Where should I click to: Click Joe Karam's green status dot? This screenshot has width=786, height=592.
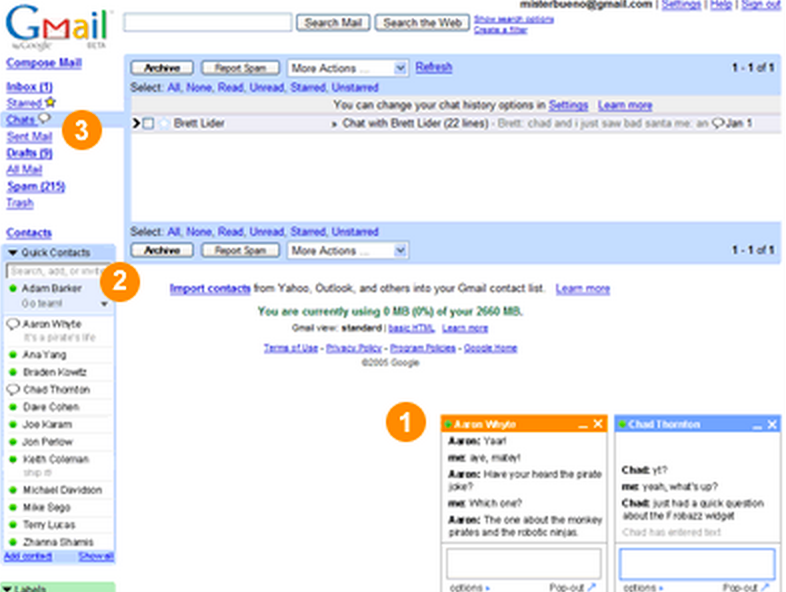click(13, 425)
